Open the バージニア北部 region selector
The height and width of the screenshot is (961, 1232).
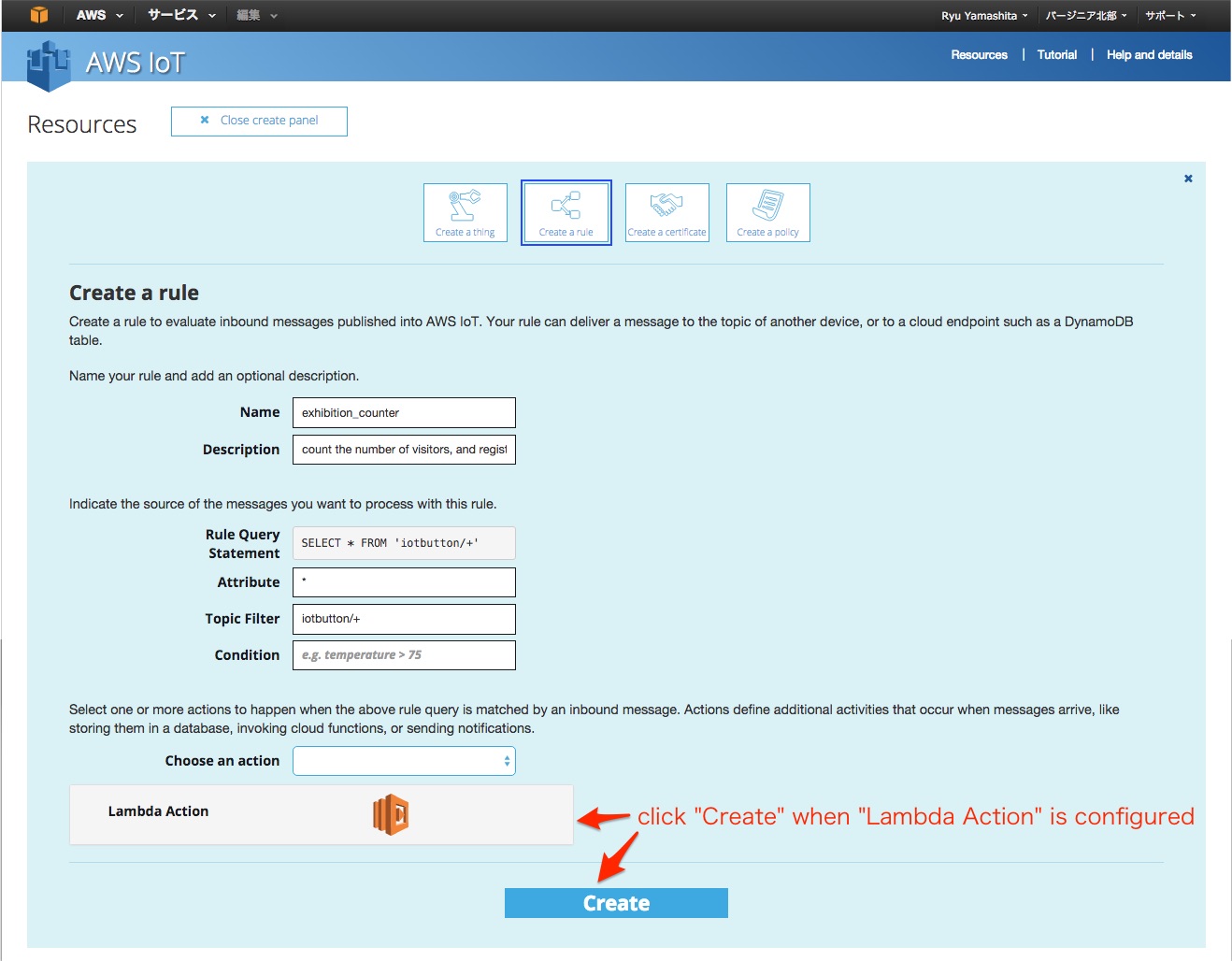(1086, 16)
